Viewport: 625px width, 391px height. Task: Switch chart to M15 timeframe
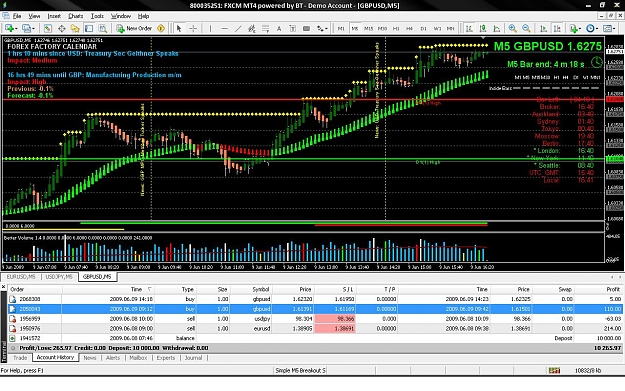pos(369,28)
